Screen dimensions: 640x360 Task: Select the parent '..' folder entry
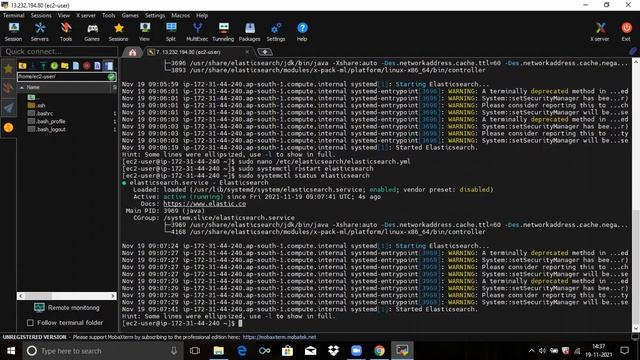pos(33,98)
